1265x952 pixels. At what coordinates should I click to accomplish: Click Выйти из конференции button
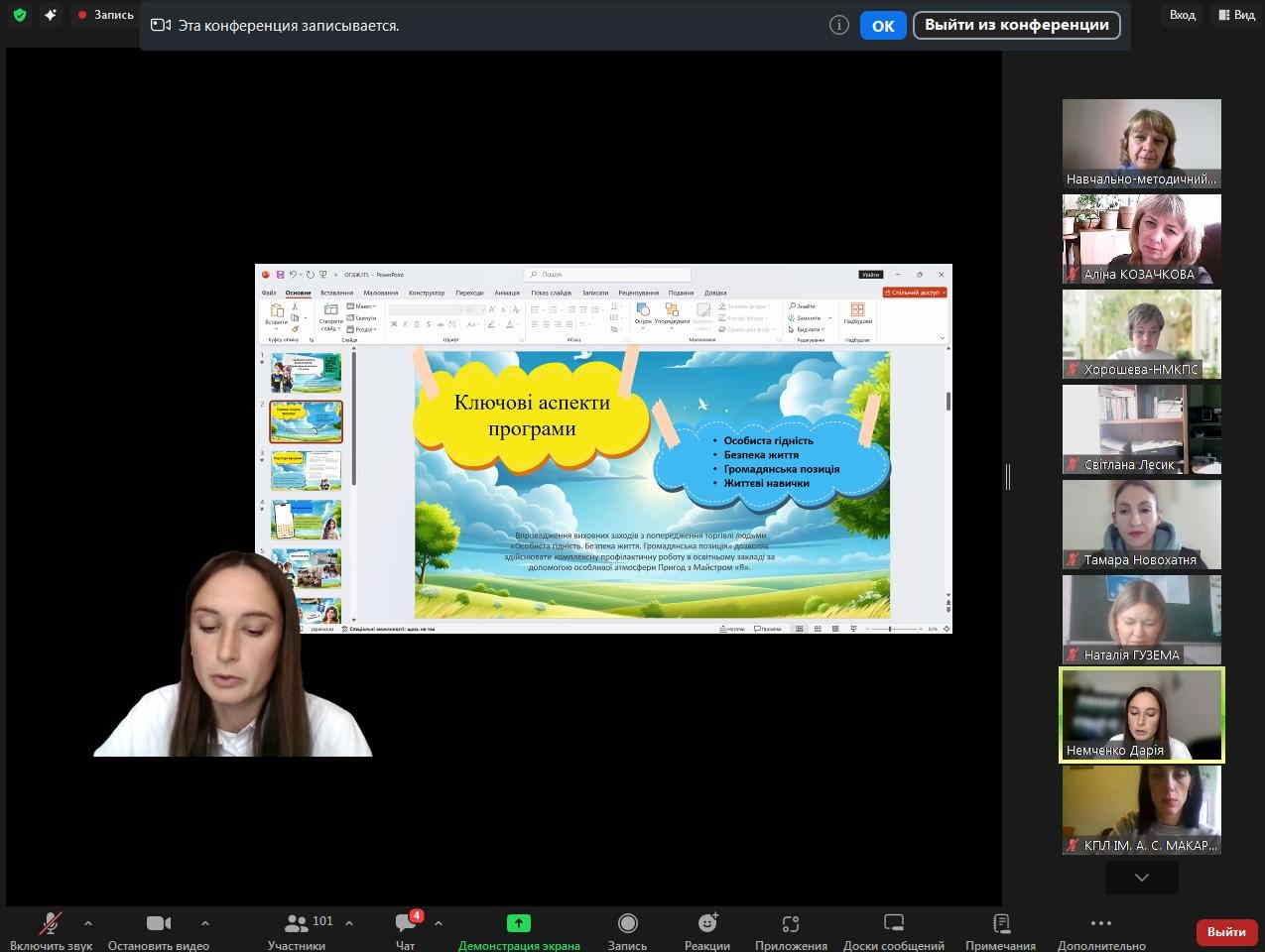1016,25
